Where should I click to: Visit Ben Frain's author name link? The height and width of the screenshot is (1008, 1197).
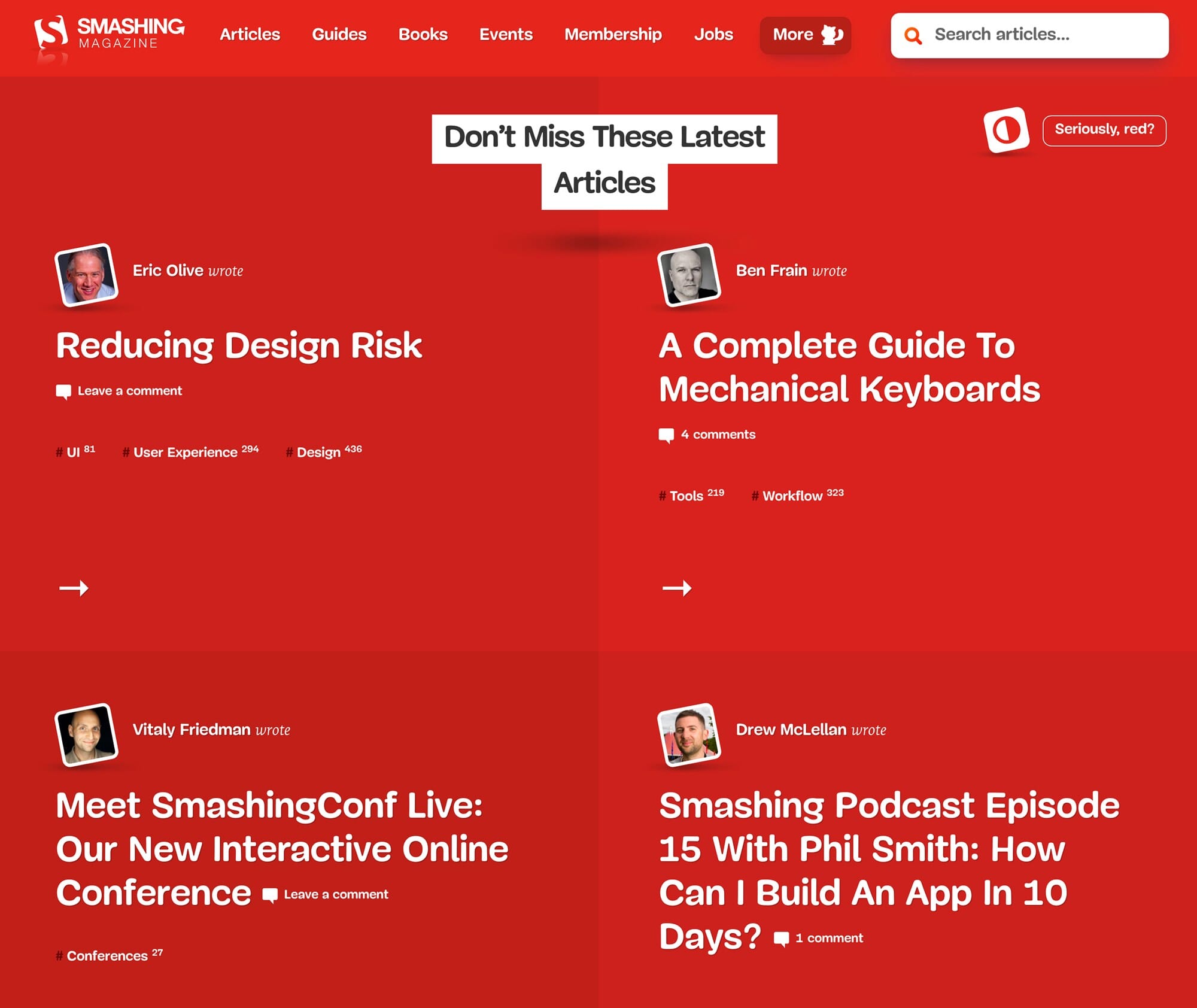pyautogui.click(x=771, y=271)
